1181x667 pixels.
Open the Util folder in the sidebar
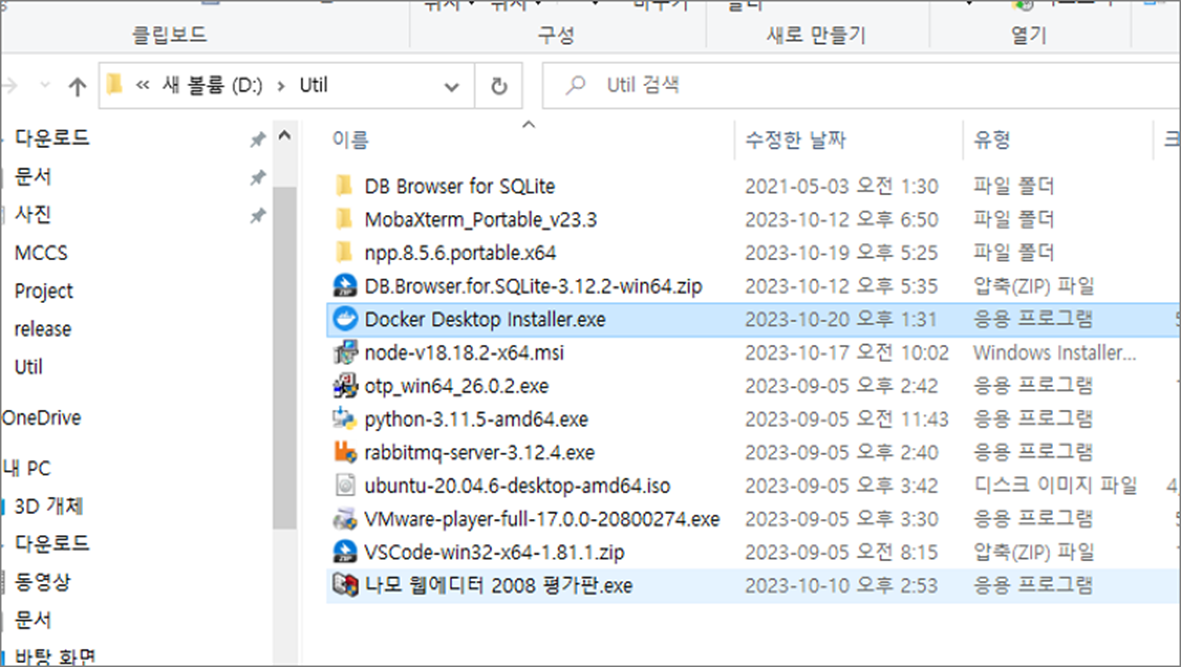coord(29,367)
